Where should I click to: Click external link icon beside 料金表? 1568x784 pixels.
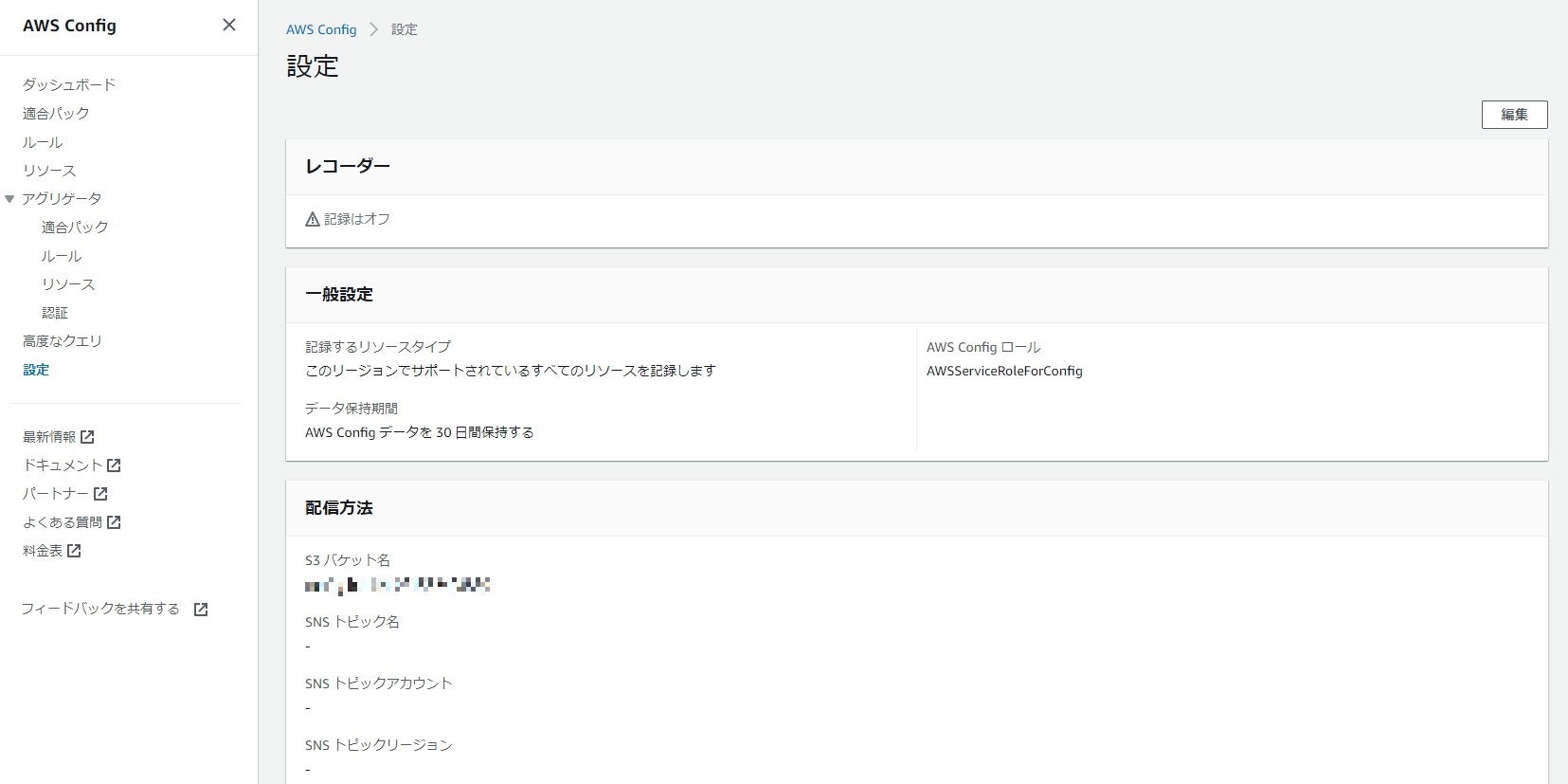74,551
